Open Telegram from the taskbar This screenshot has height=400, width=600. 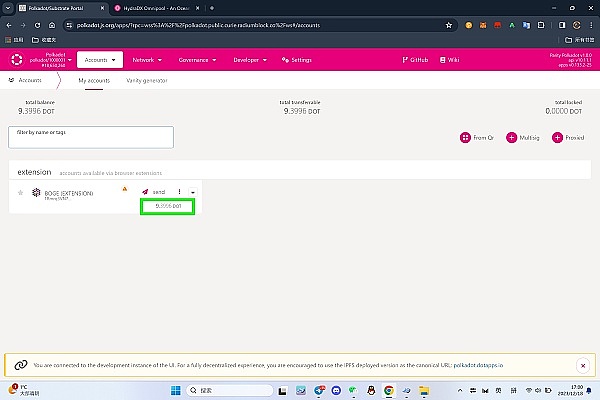point(320,390)
